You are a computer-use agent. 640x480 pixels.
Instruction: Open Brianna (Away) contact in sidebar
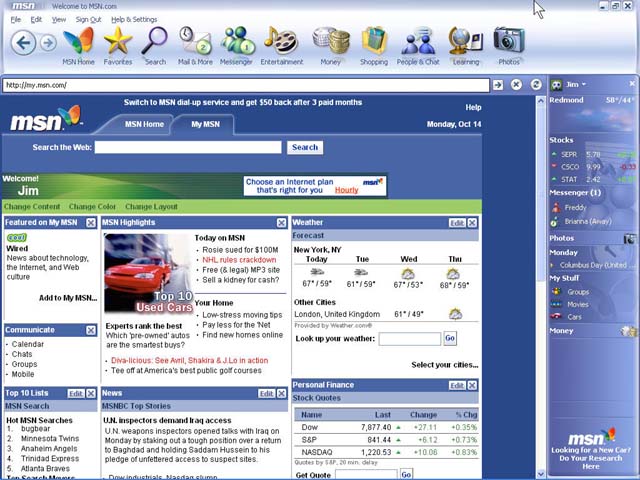[x=581, y=221]
